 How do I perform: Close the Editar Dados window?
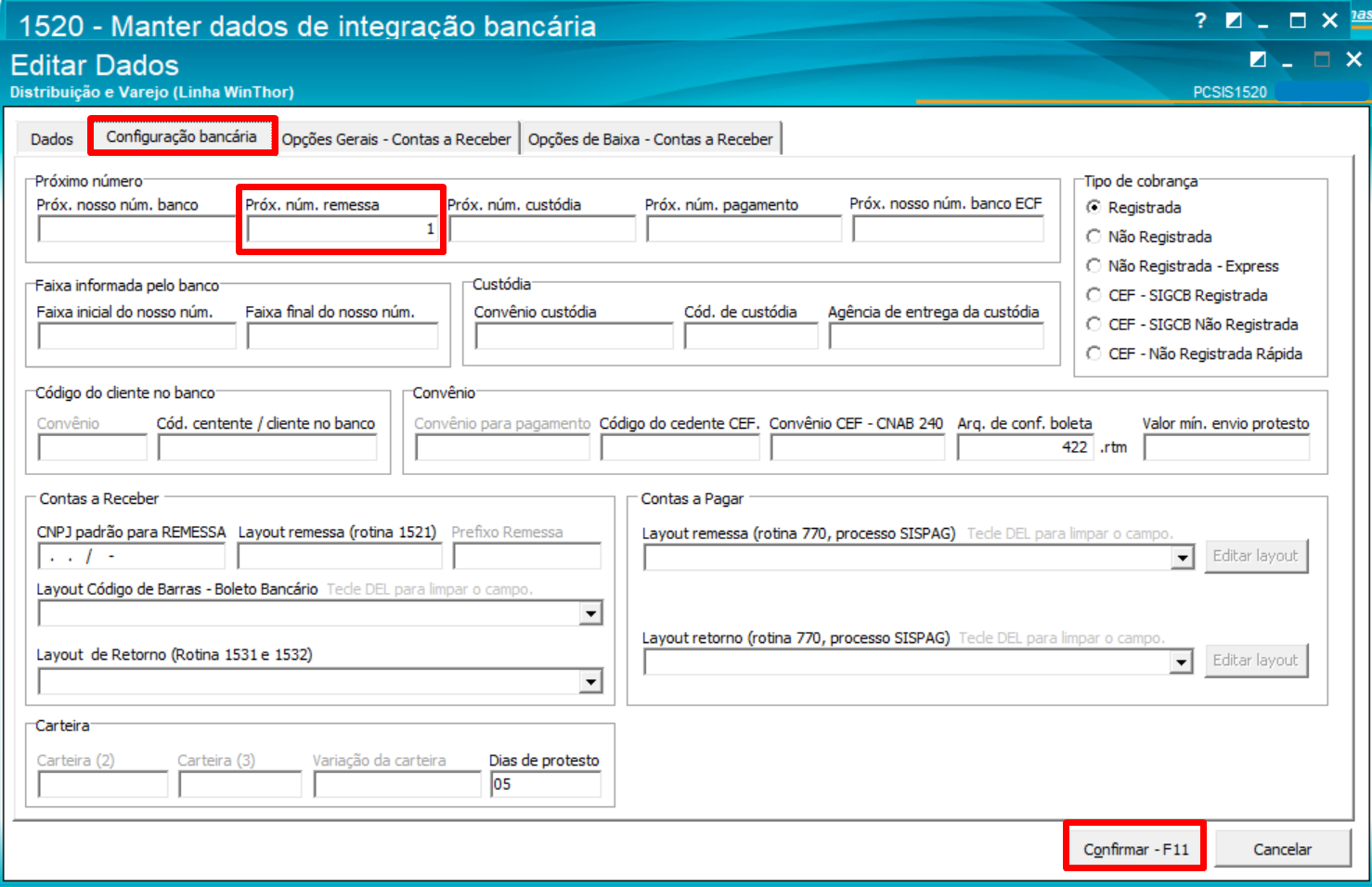tap(1353, 59)
